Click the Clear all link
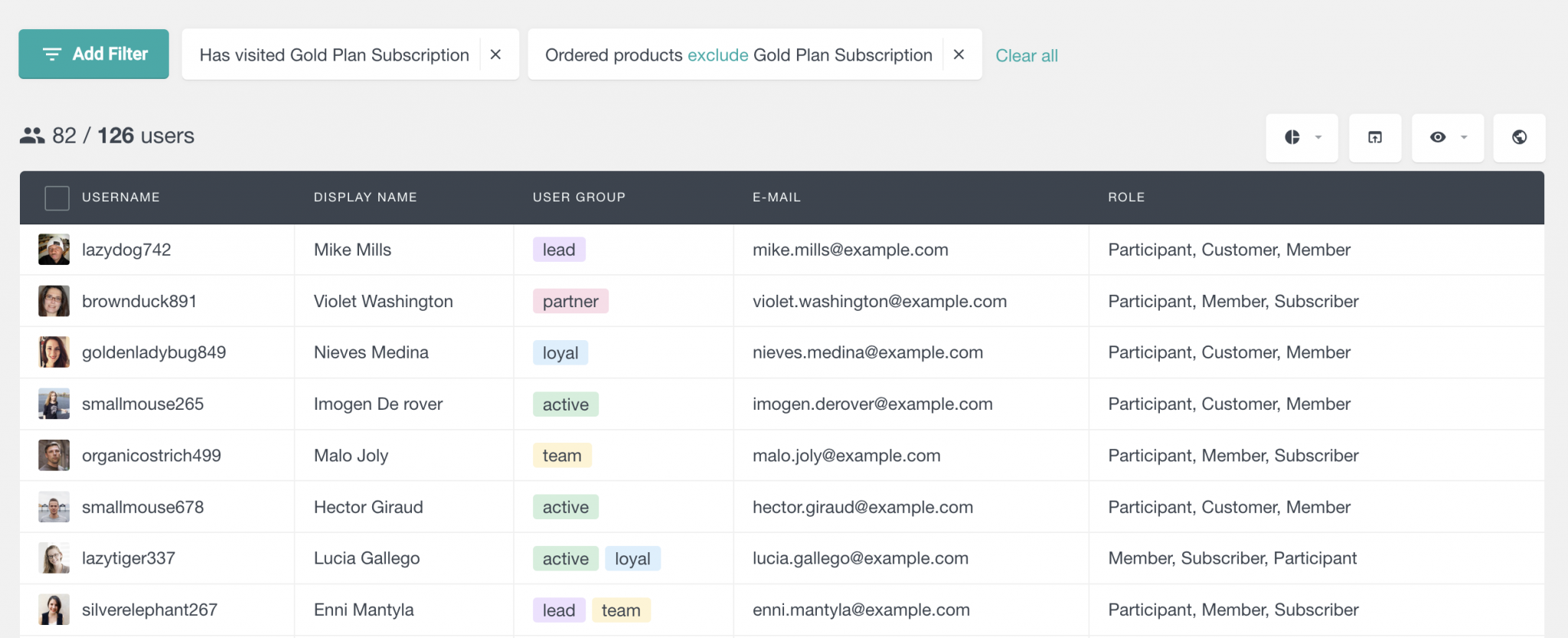 click(1026, 55)
